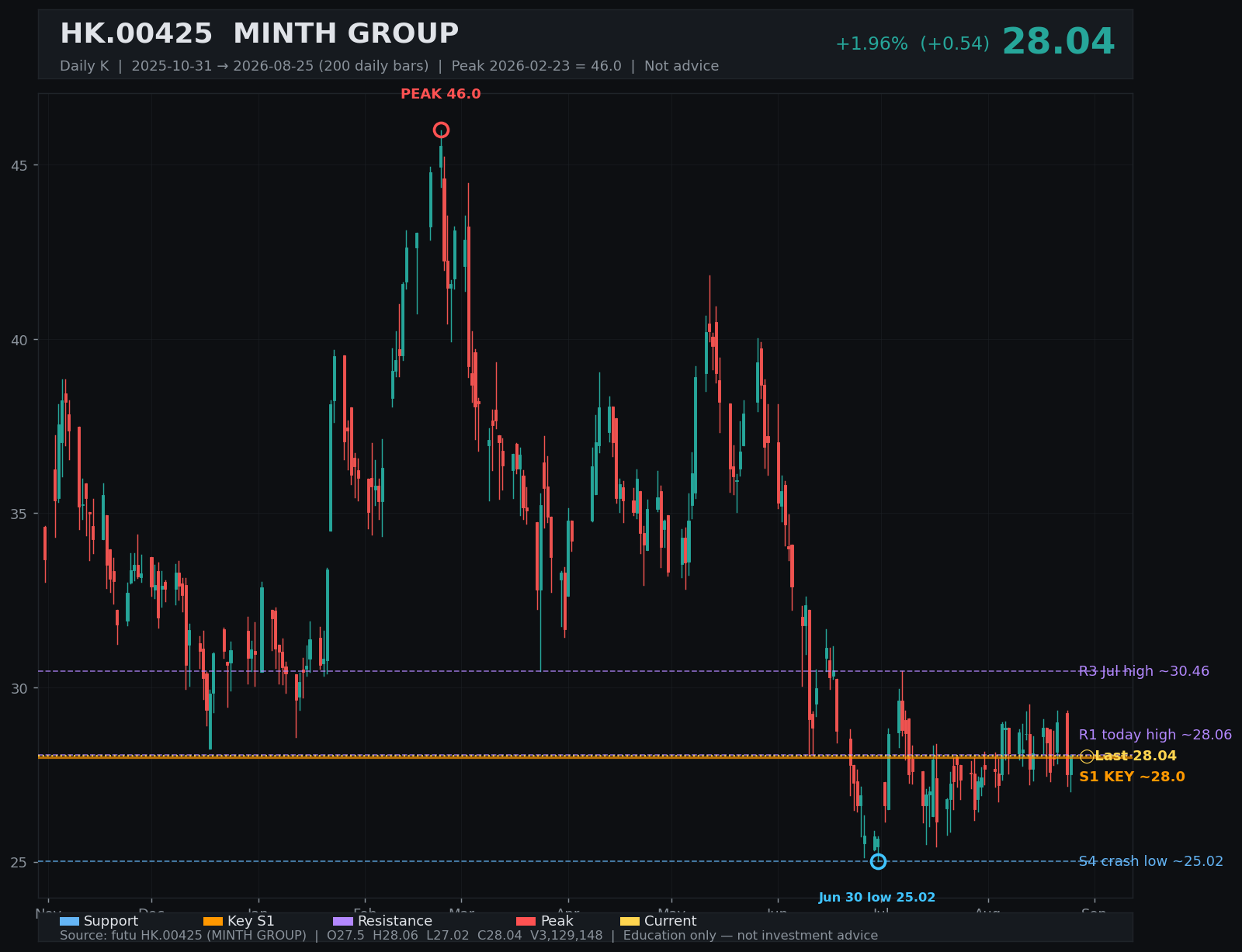Image resolution: width=1242 pixels, height=952 pixels.
Task: Click the Last 28.04 price label
Action: pos(1136,756)
